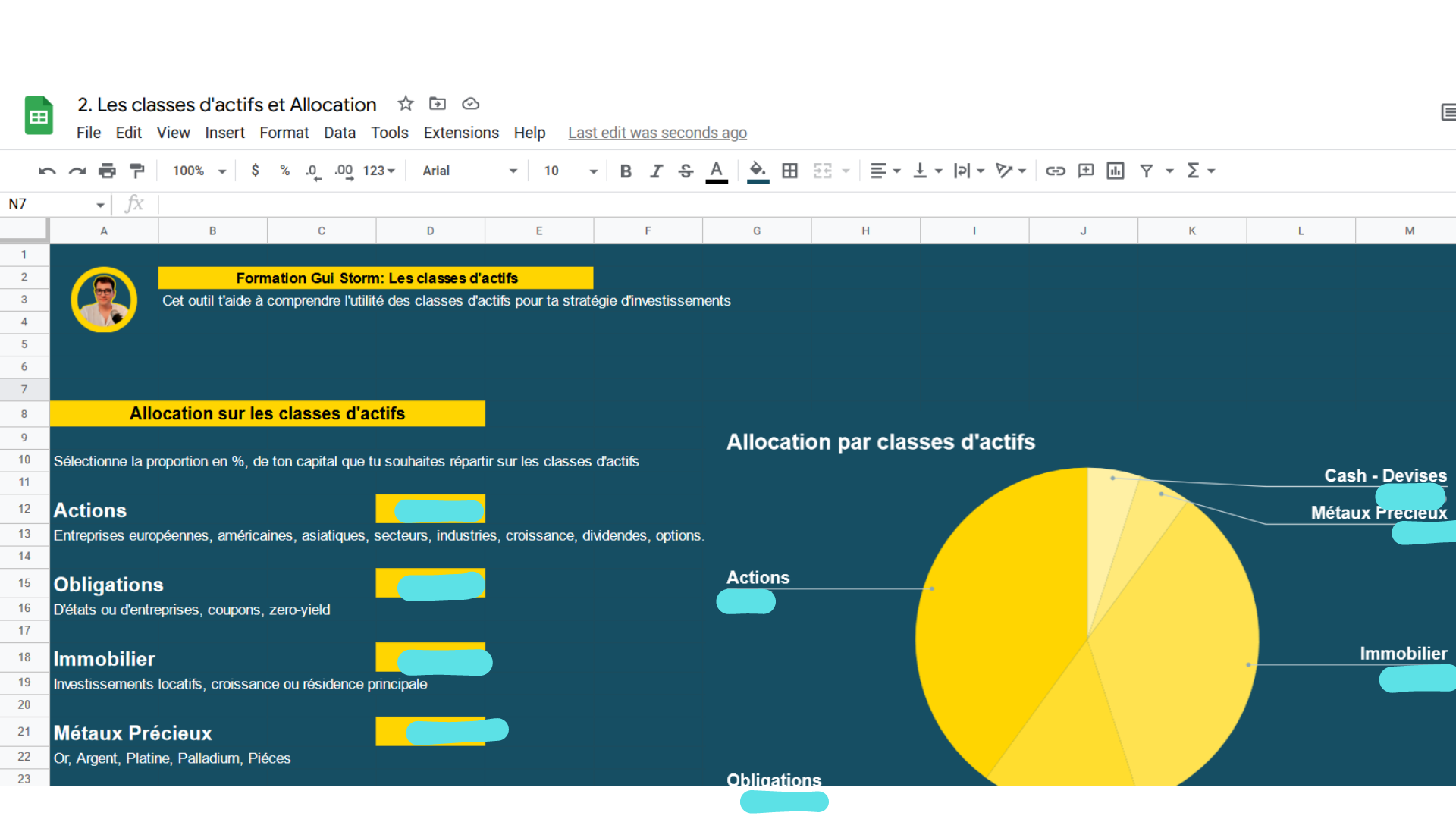The width and height of the screenshot is (1456, 819).
Task: Click the Format as currency button
Action: [256, 171]
